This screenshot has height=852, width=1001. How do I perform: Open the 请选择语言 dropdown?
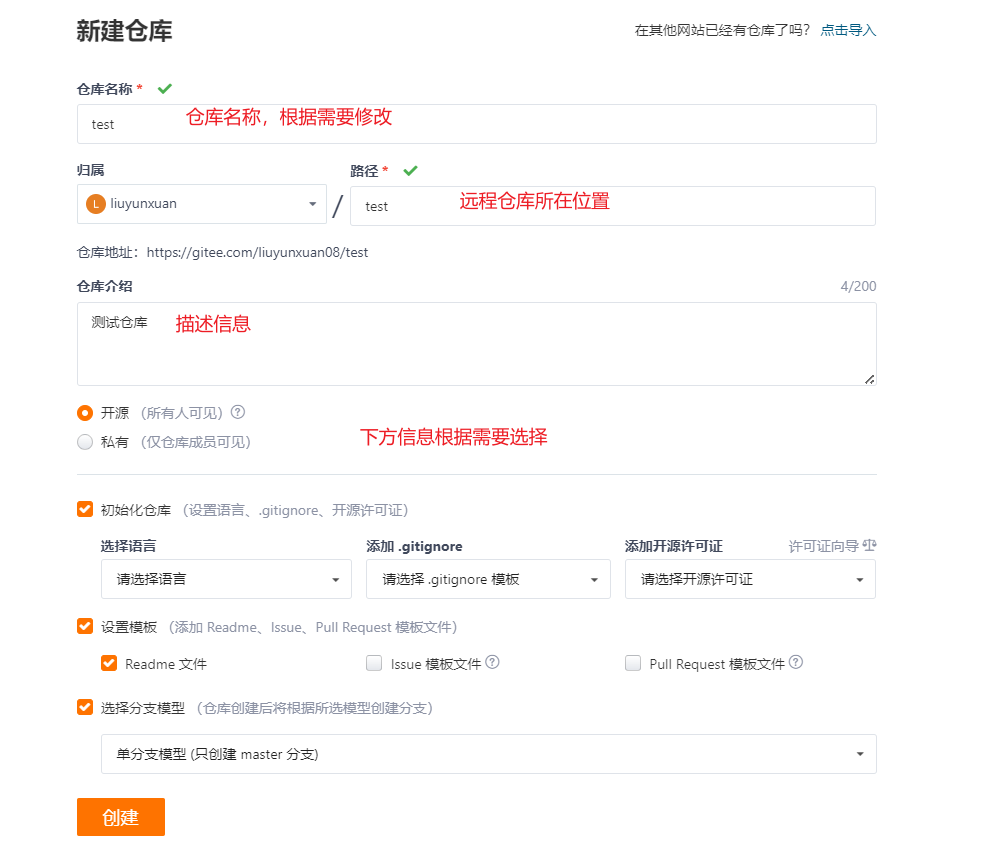click(x=226, y=579)
